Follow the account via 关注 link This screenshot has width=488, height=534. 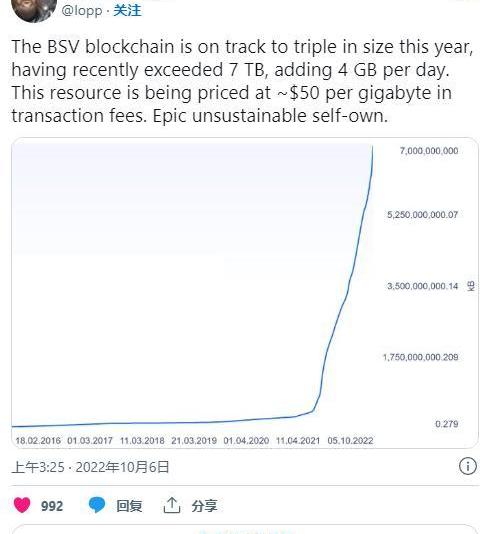point(127,10)
